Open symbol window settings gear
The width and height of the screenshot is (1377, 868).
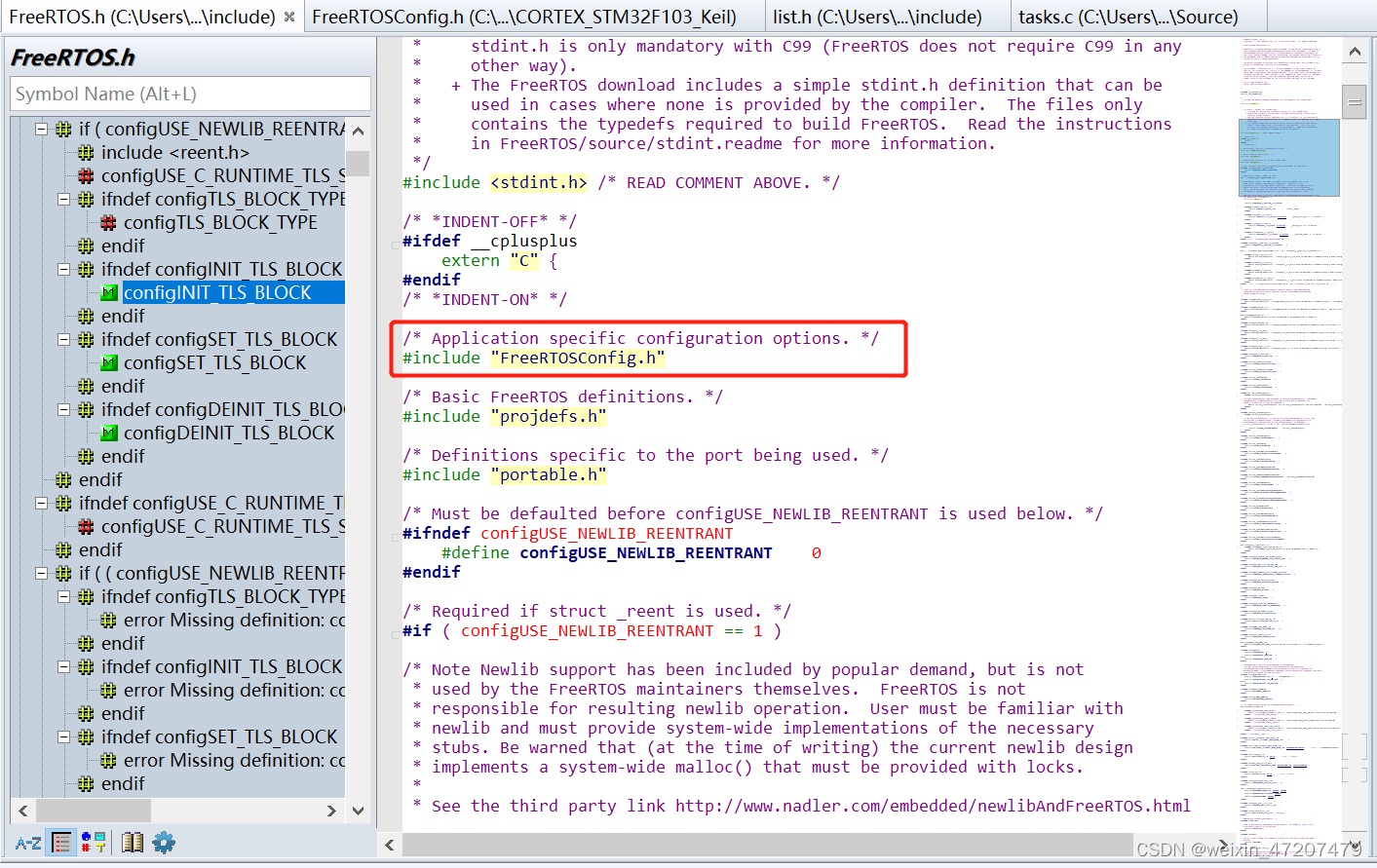pyautogui.click(x=164, y=843)
